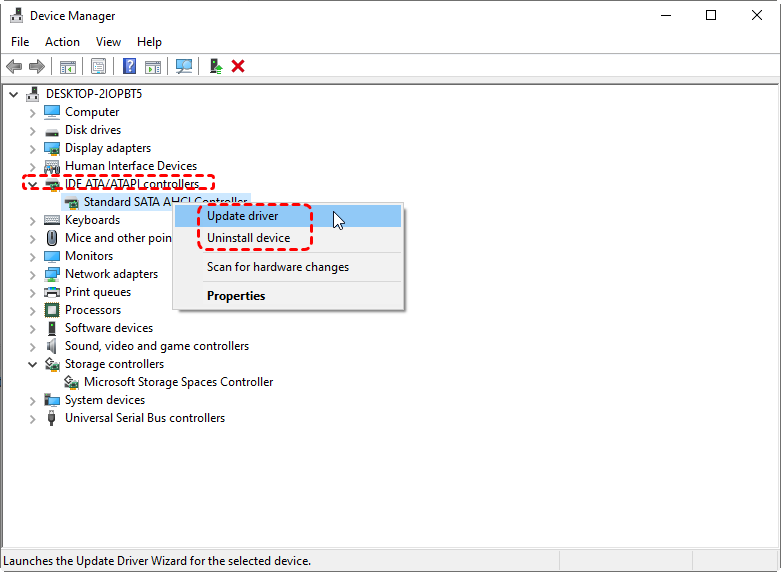
Task: Expand Universal Serial Bus controllers
Action: pos(33,418)
